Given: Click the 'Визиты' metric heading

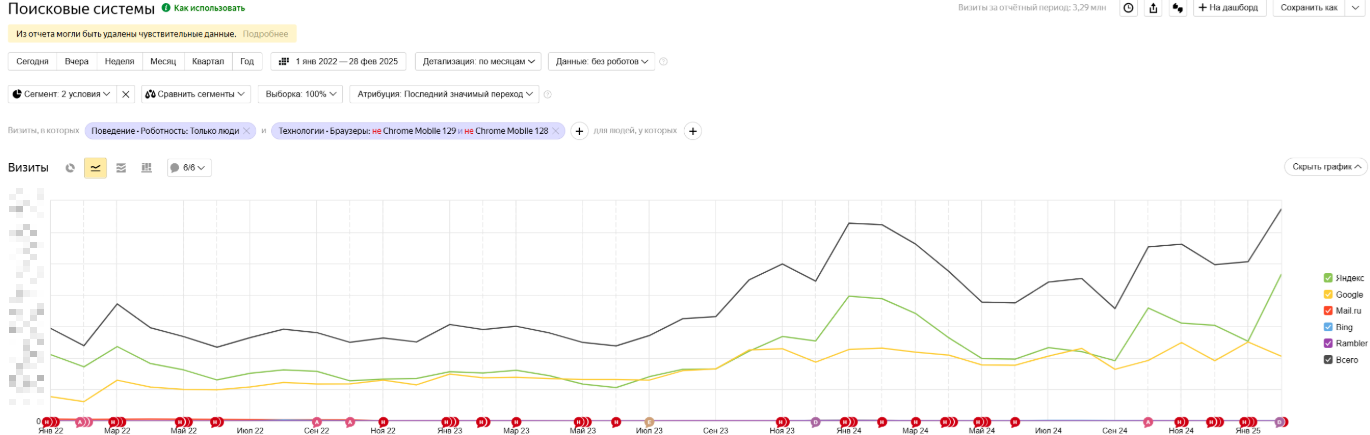Looking at the screenshot, I should 28,168.
